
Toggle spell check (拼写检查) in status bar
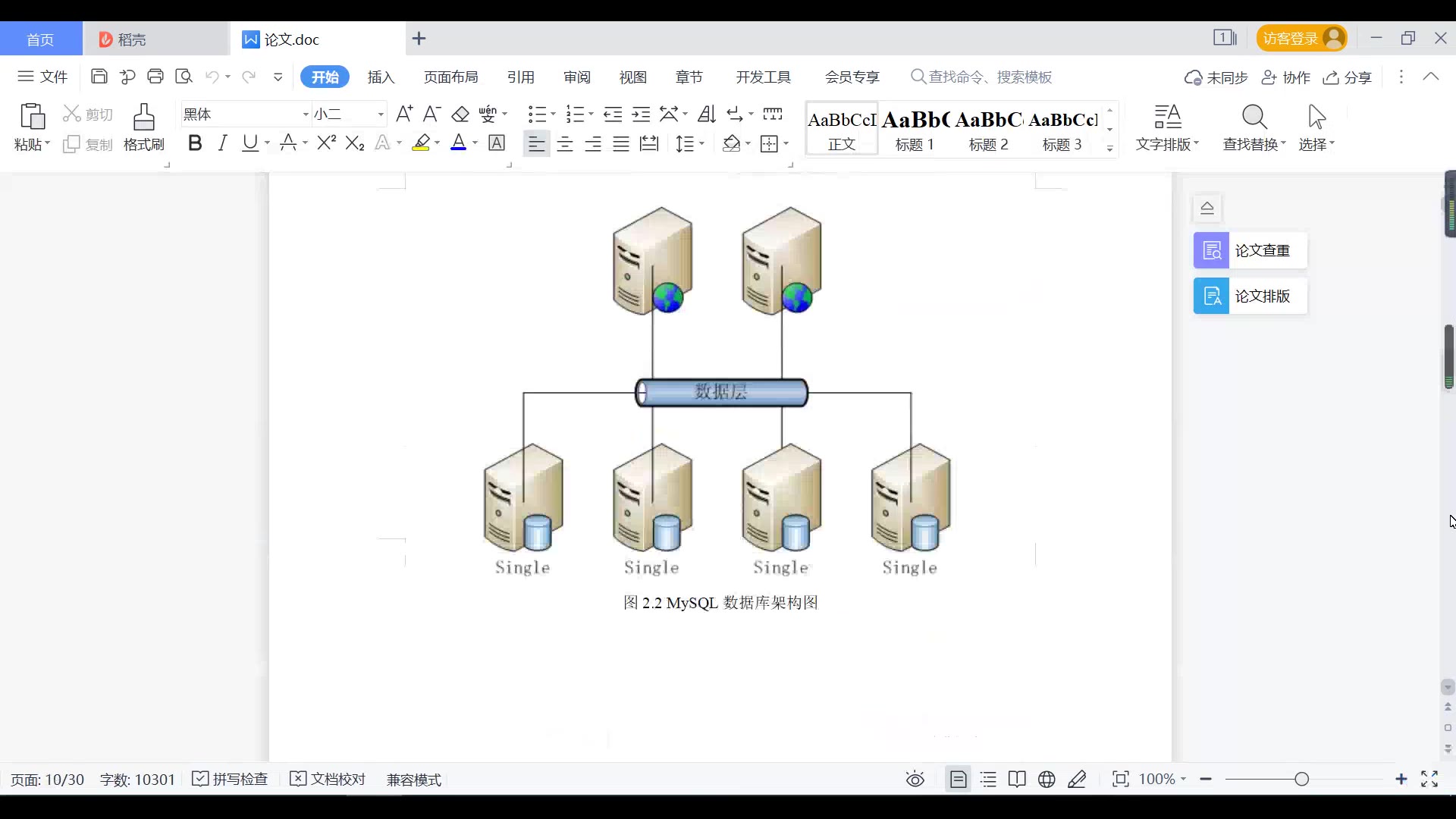[x=231, y=780]
